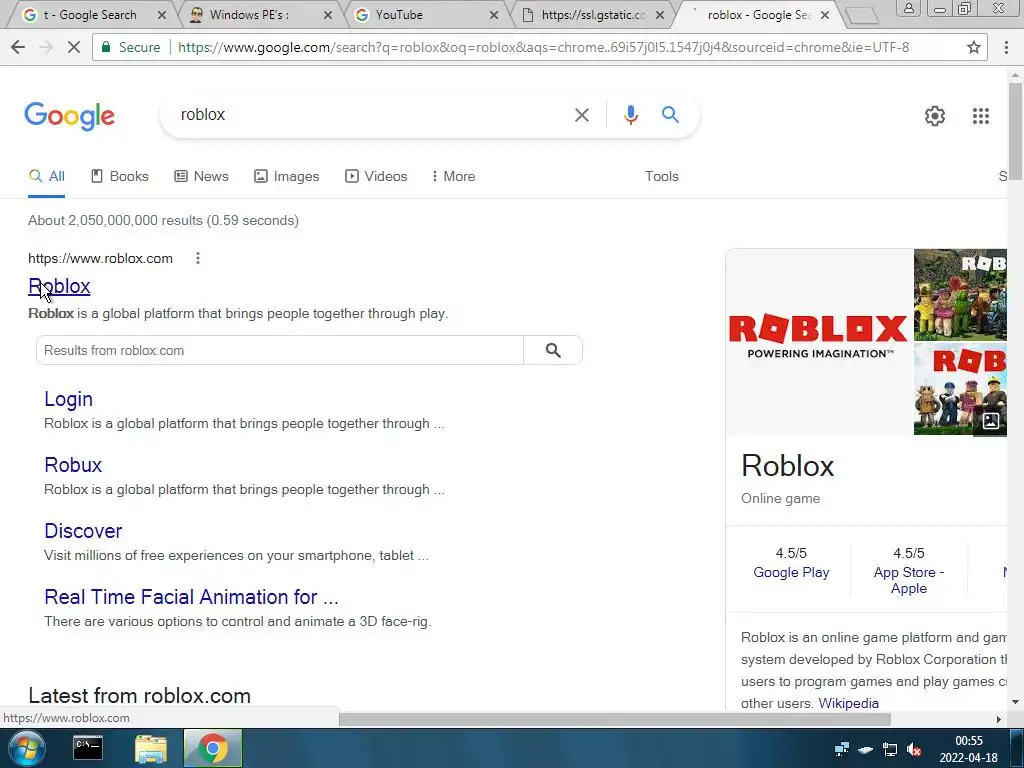
Task: Click the https://www.roblox.com result URL text
Action: click(100, 258)
